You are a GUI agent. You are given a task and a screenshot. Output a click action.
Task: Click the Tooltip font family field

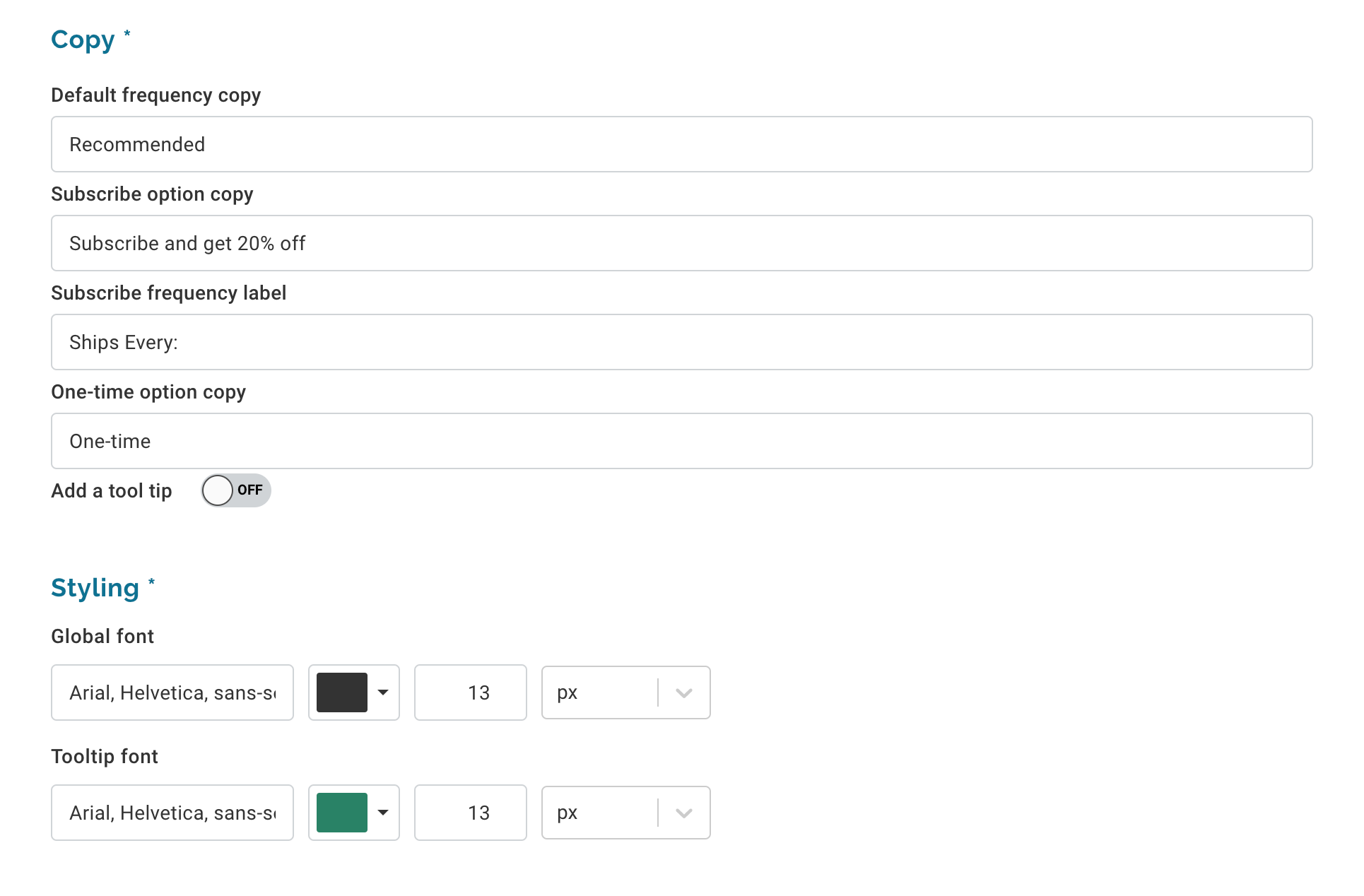[x=172, y=813]
